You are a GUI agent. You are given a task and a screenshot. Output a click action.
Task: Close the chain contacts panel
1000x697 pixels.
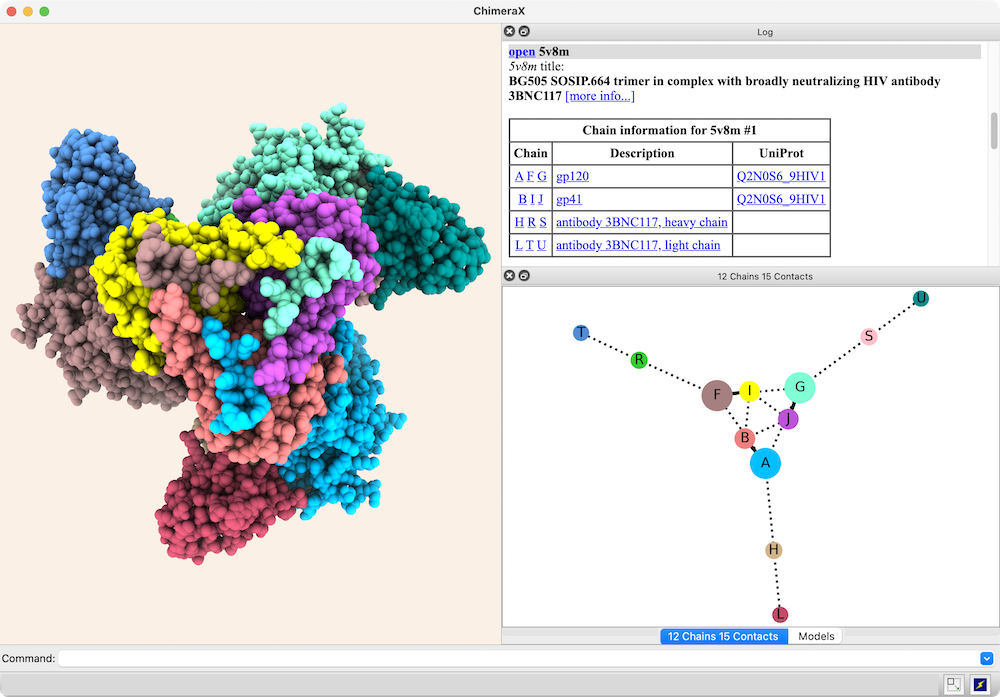509,276
